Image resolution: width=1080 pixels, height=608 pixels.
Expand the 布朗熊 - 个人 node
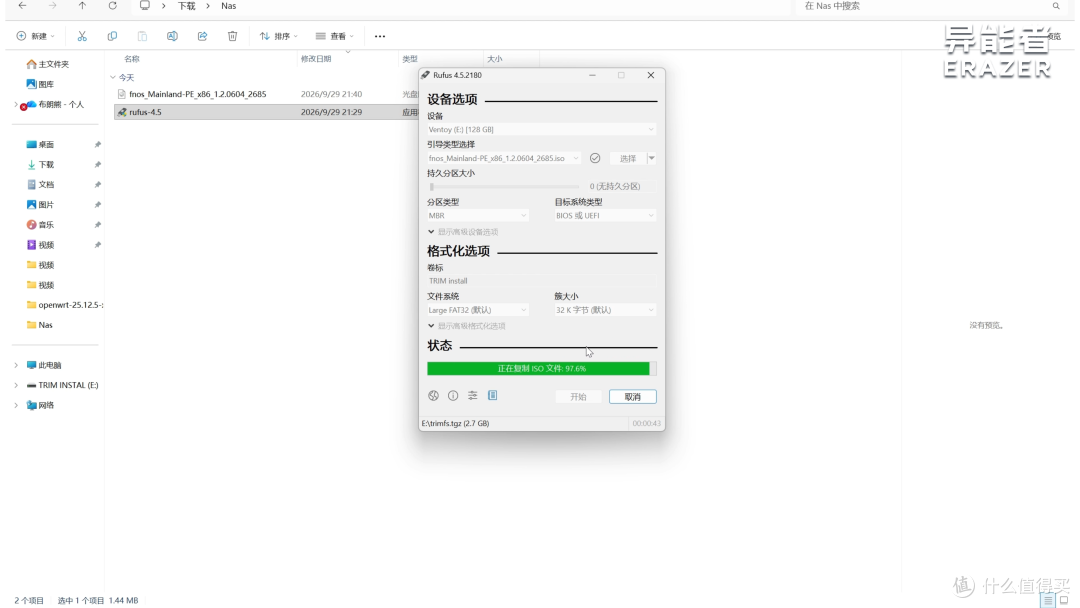pyautogui.click(x=16, y=104)
